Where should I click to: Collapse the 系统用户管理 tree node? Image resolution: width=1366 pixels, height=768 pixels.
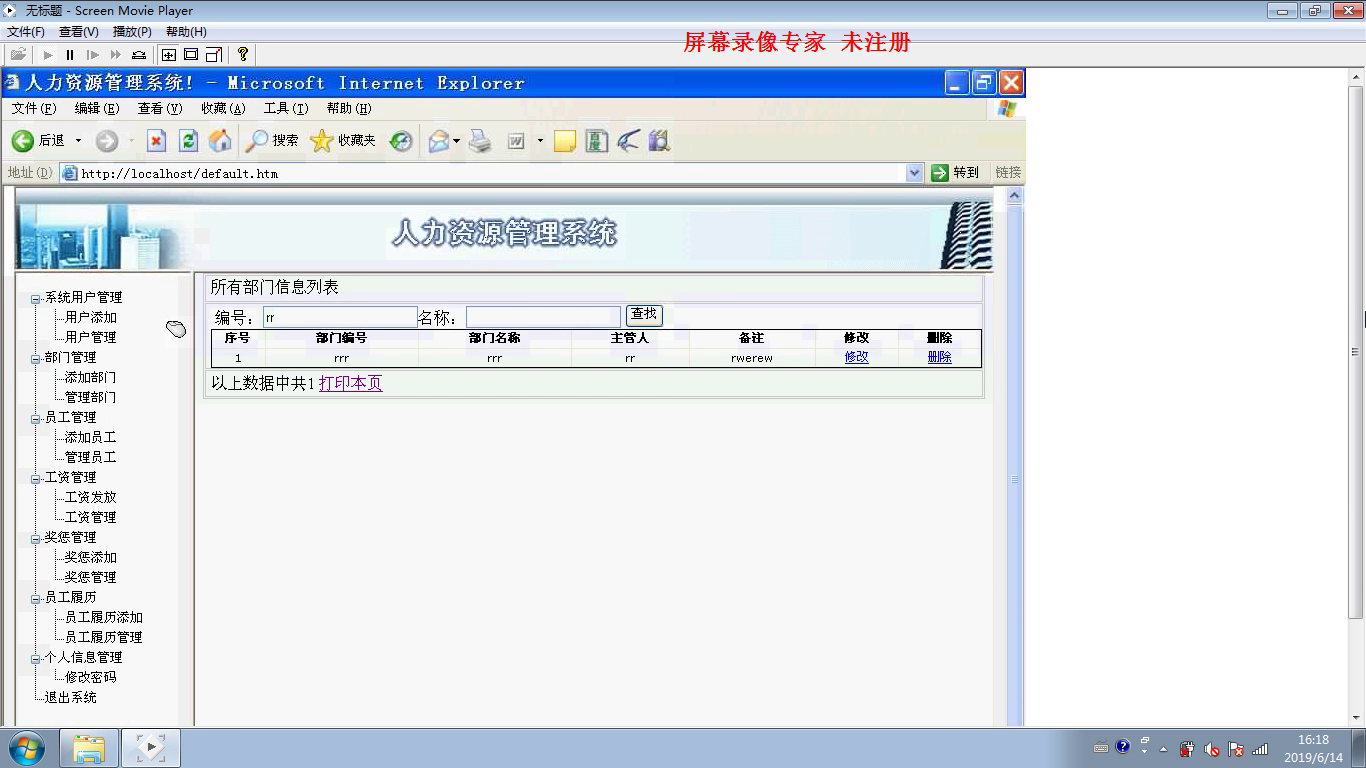(x=36, y=298)
